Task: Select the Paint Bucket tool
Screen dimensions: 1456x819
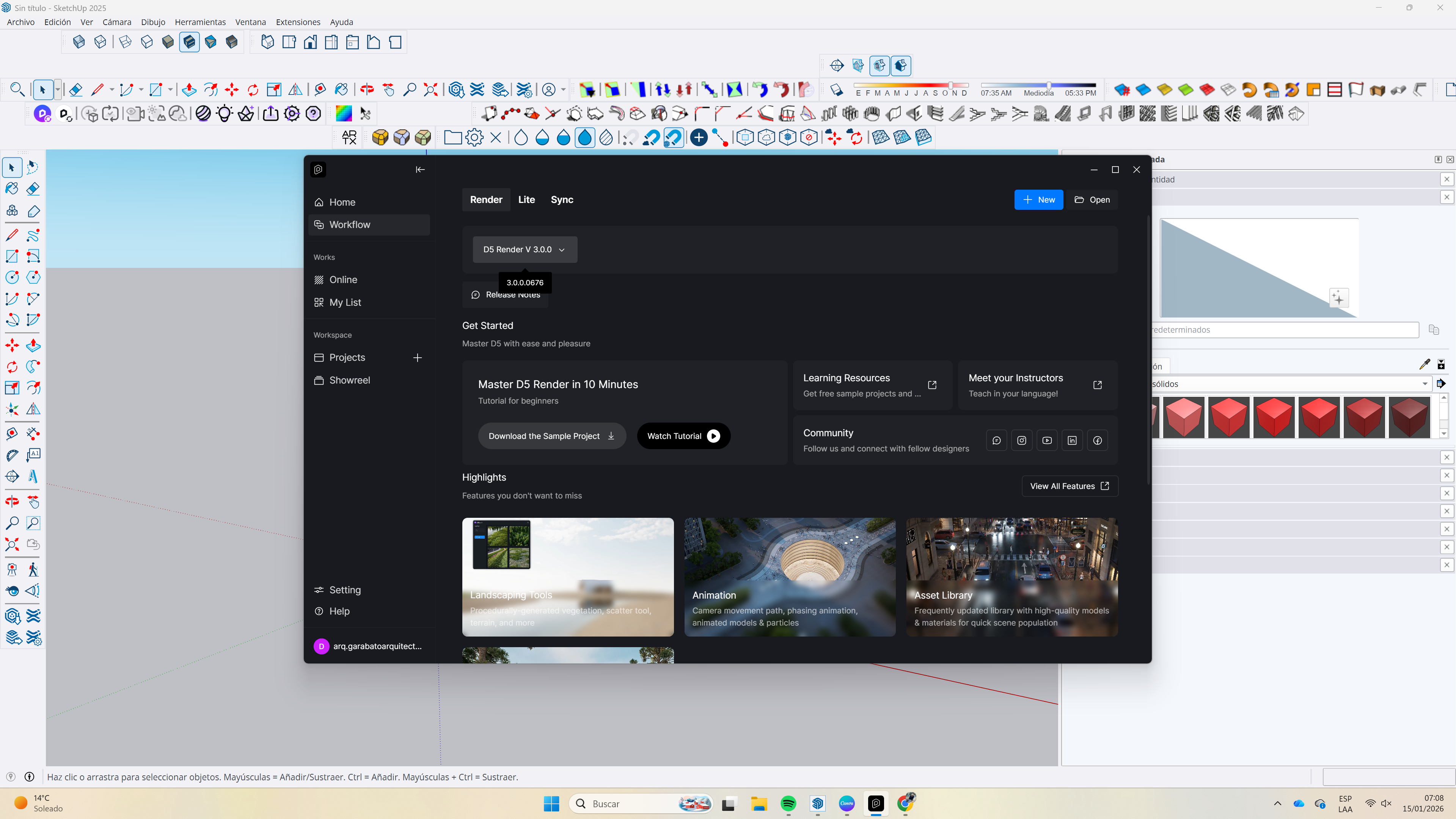Action: [x=12, y=189]
